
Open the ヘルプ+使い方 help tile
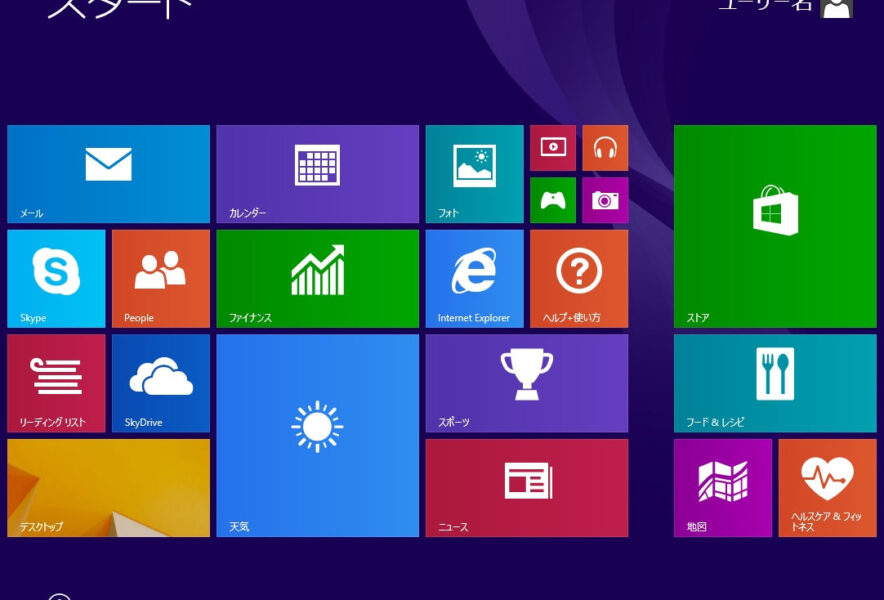tap(579, 279)
